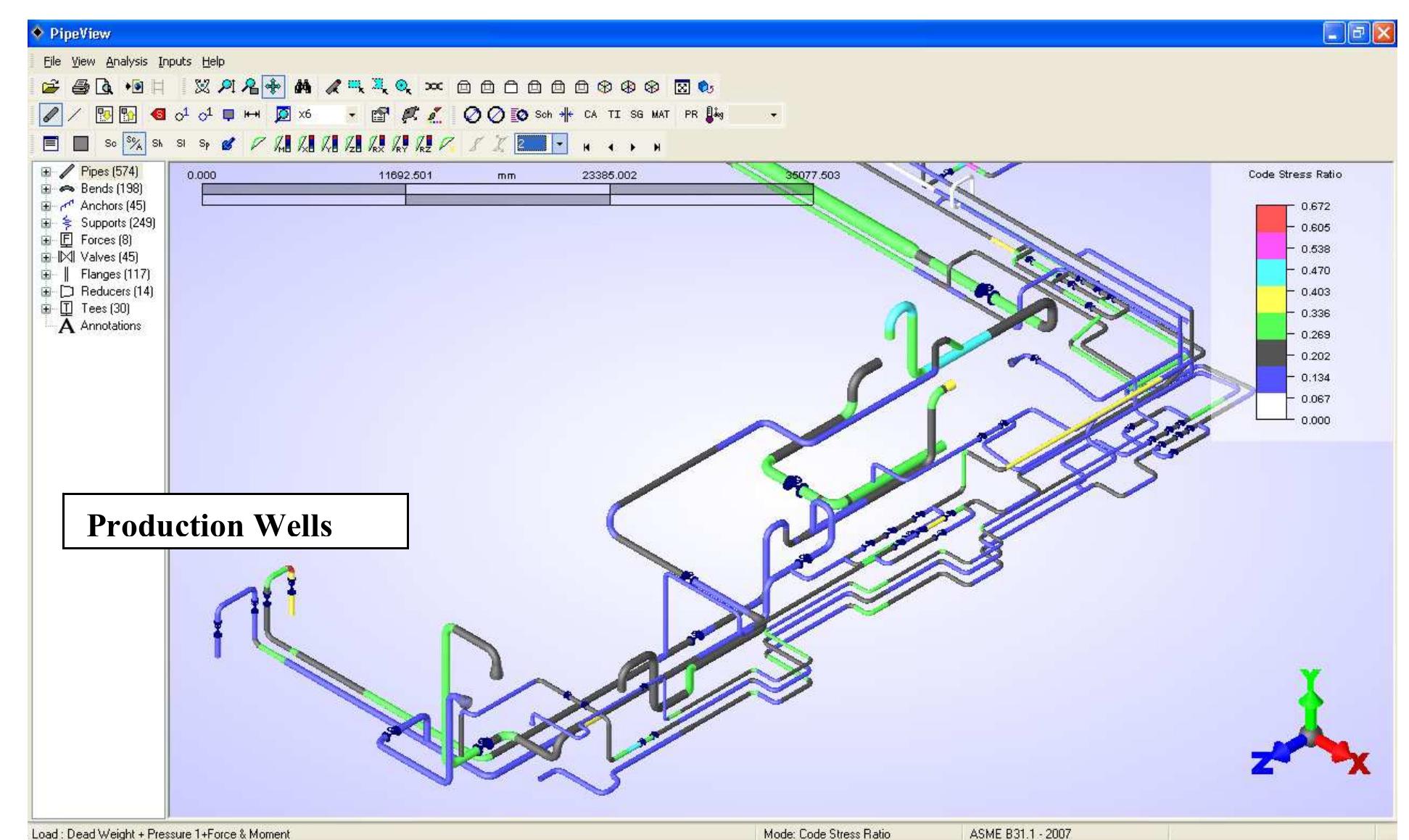Print using the printer icon
The width and height of the screenshot is (1409, 840).
pyautogui.click(x=80, y=88)
